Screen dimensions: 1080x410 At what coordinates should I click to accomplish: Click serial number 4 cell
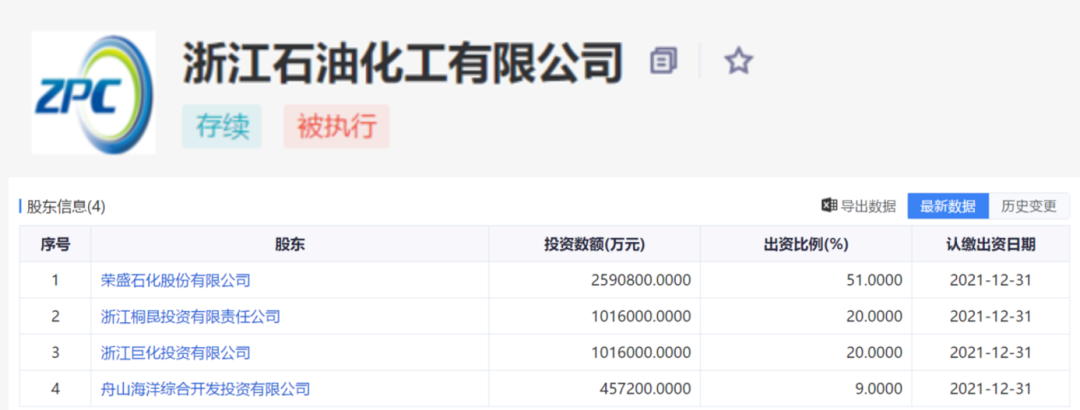[55, 389]
